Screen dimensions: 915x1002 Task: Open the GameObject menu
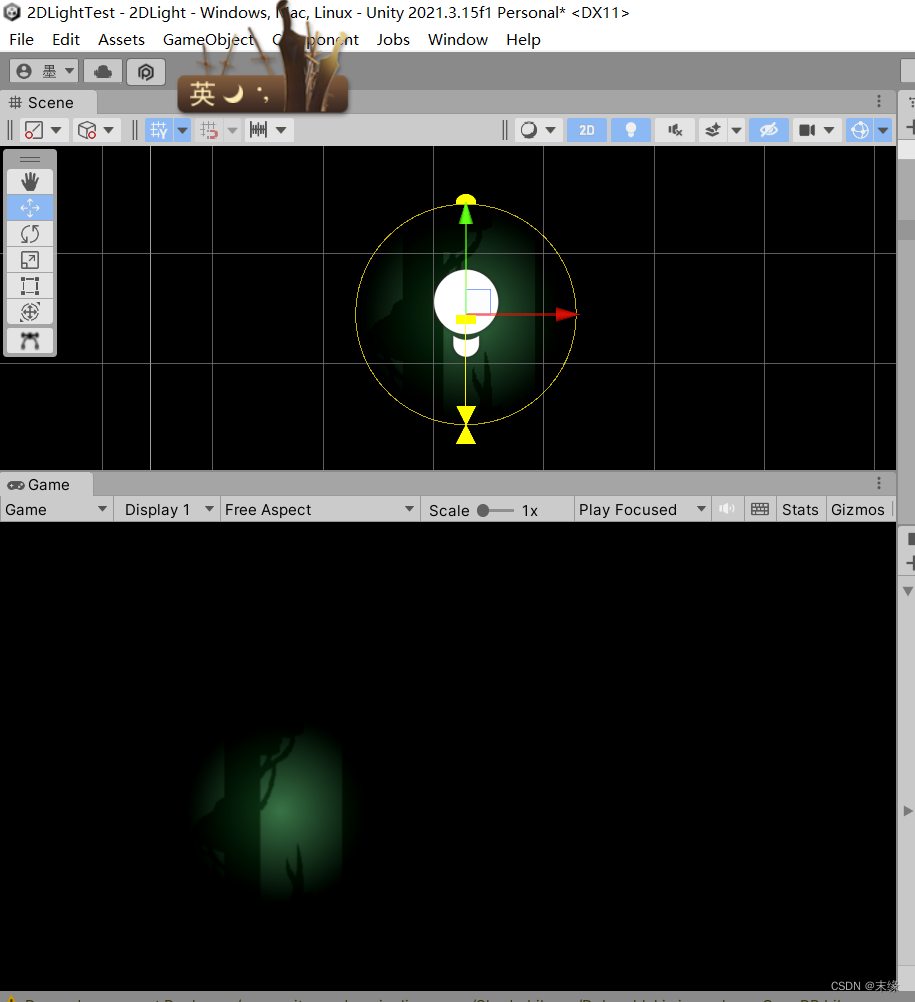[208, 39]
